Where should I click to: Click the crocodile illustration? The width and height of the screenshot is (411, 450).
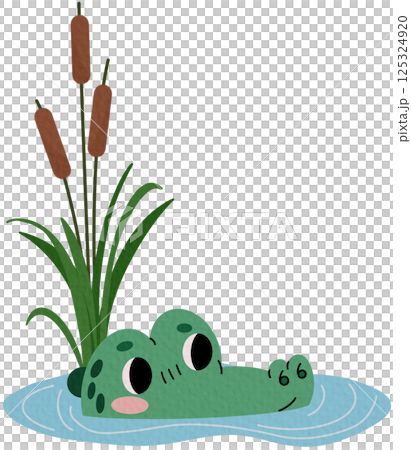click(x=197, y=364)
